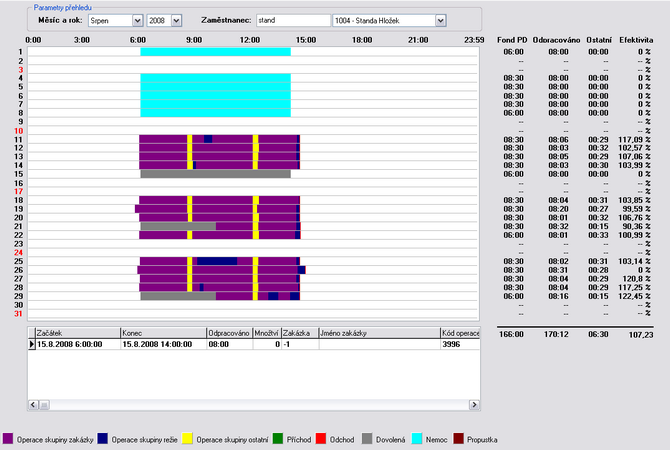The width and height of the screenshot is (670, 450).
Task: Click day number 3 in the calendar
Action: pyautogui.click(x=21, y=70)
